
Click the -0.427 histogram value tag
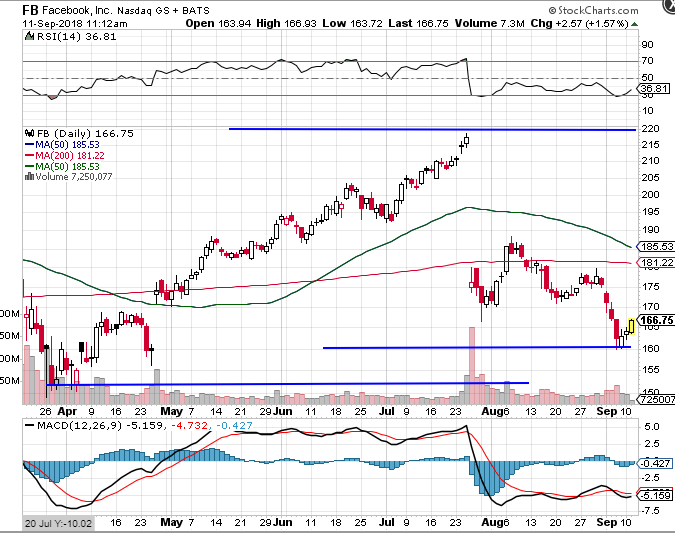tap(654, 463)
